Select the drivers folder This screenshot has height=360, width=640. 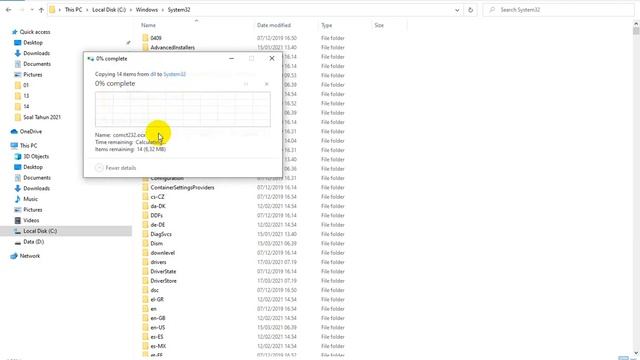[158, 262]
